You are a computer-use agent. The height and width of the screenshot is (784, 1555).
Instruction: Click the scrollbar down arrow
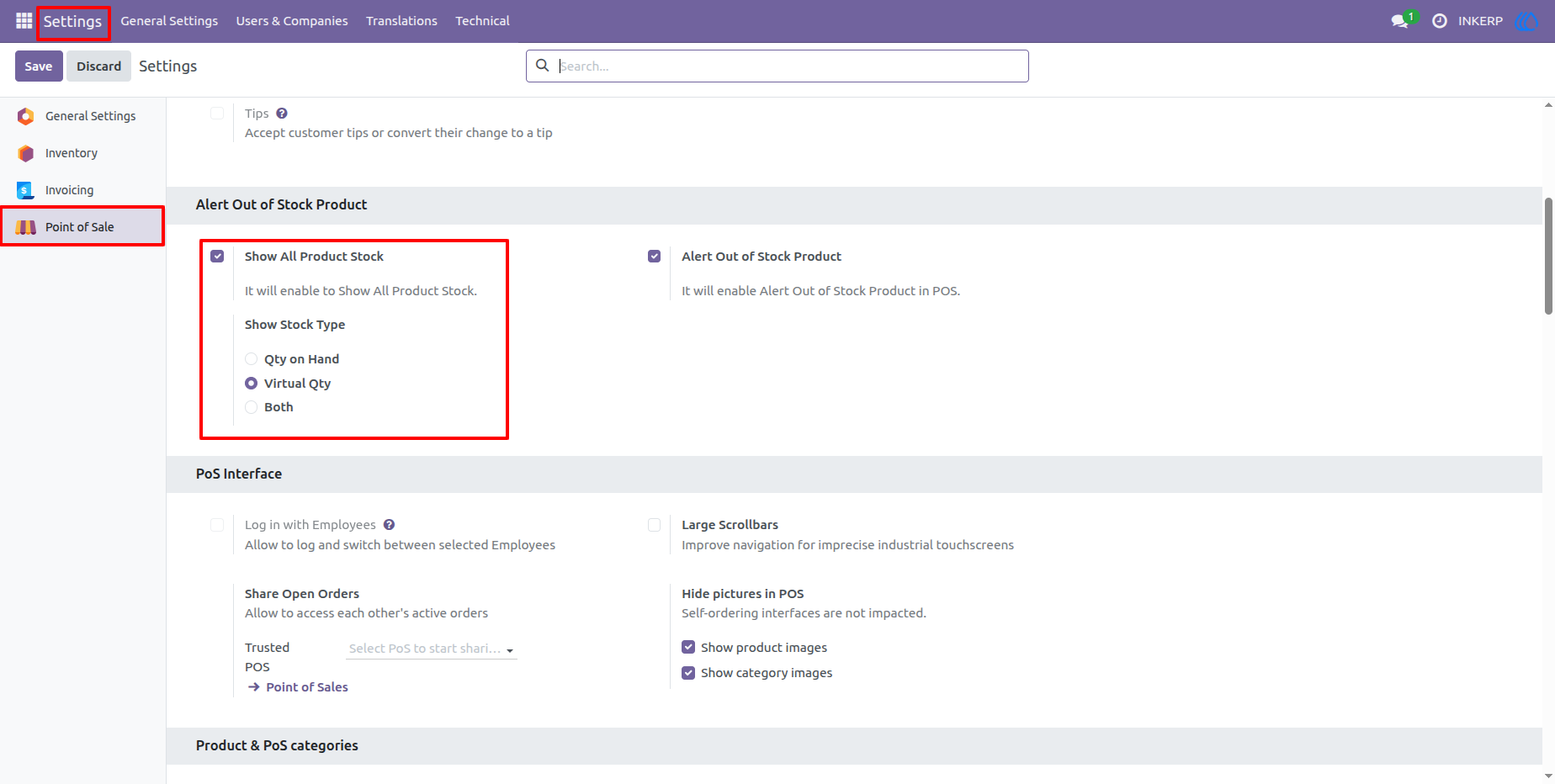tap(1548, 776)
